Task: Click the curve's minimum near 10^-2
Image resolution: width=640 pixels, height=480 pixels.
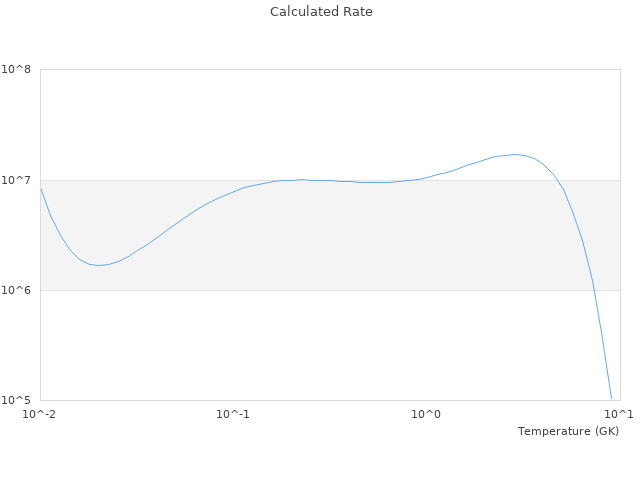Action: coord(98,265)
